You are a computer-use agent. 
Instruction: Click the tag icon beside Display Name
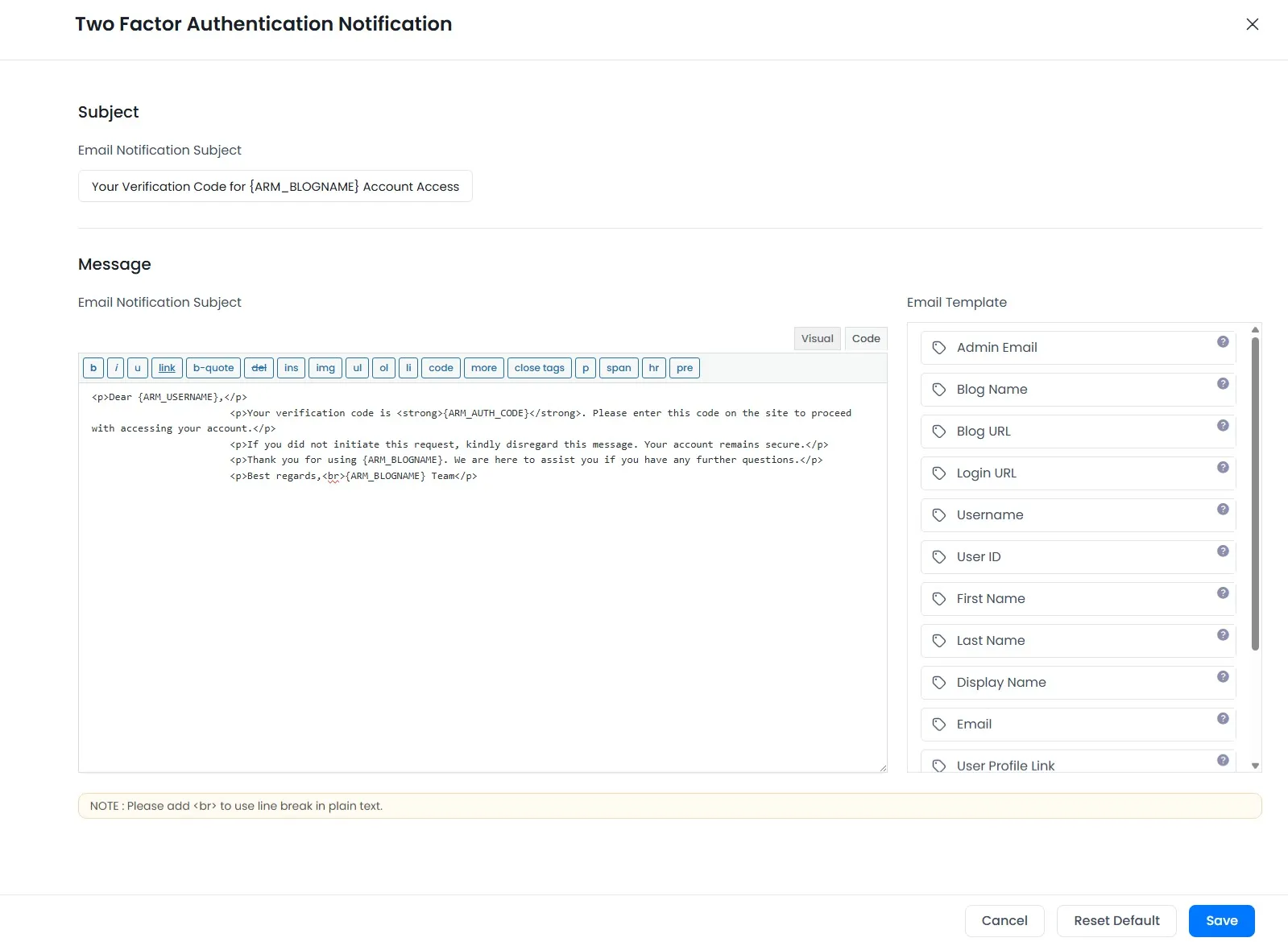click(x=938, y=683)
